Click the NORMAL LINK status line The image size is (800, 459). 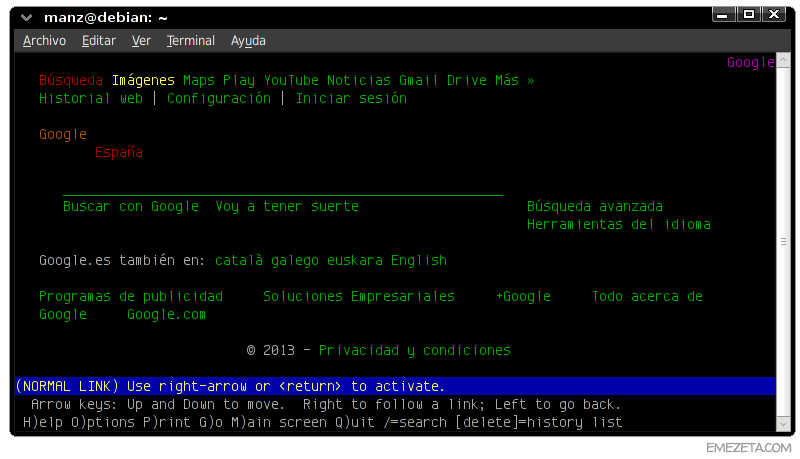click(x=395, y=387)
